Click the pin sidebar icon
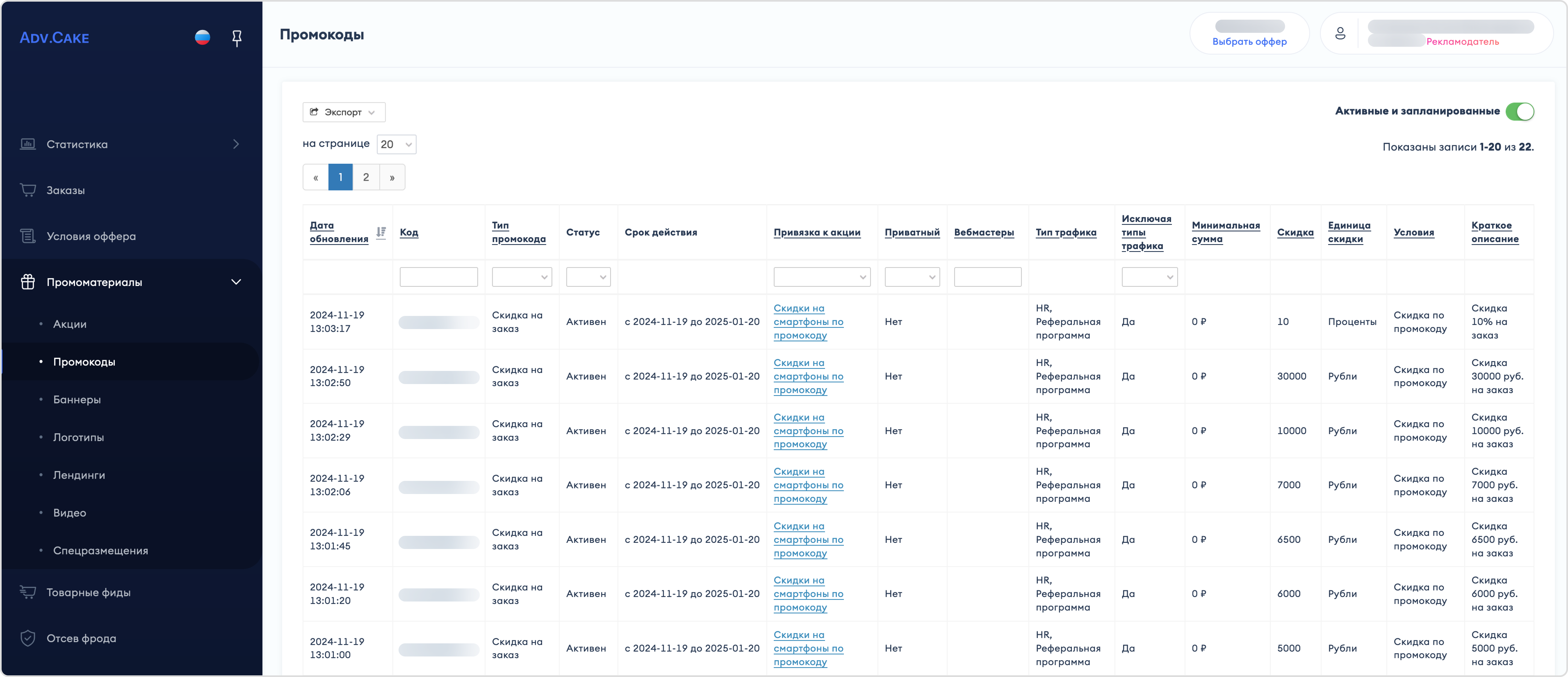This screenshot has height=677, width=1568. click(237, 38)
